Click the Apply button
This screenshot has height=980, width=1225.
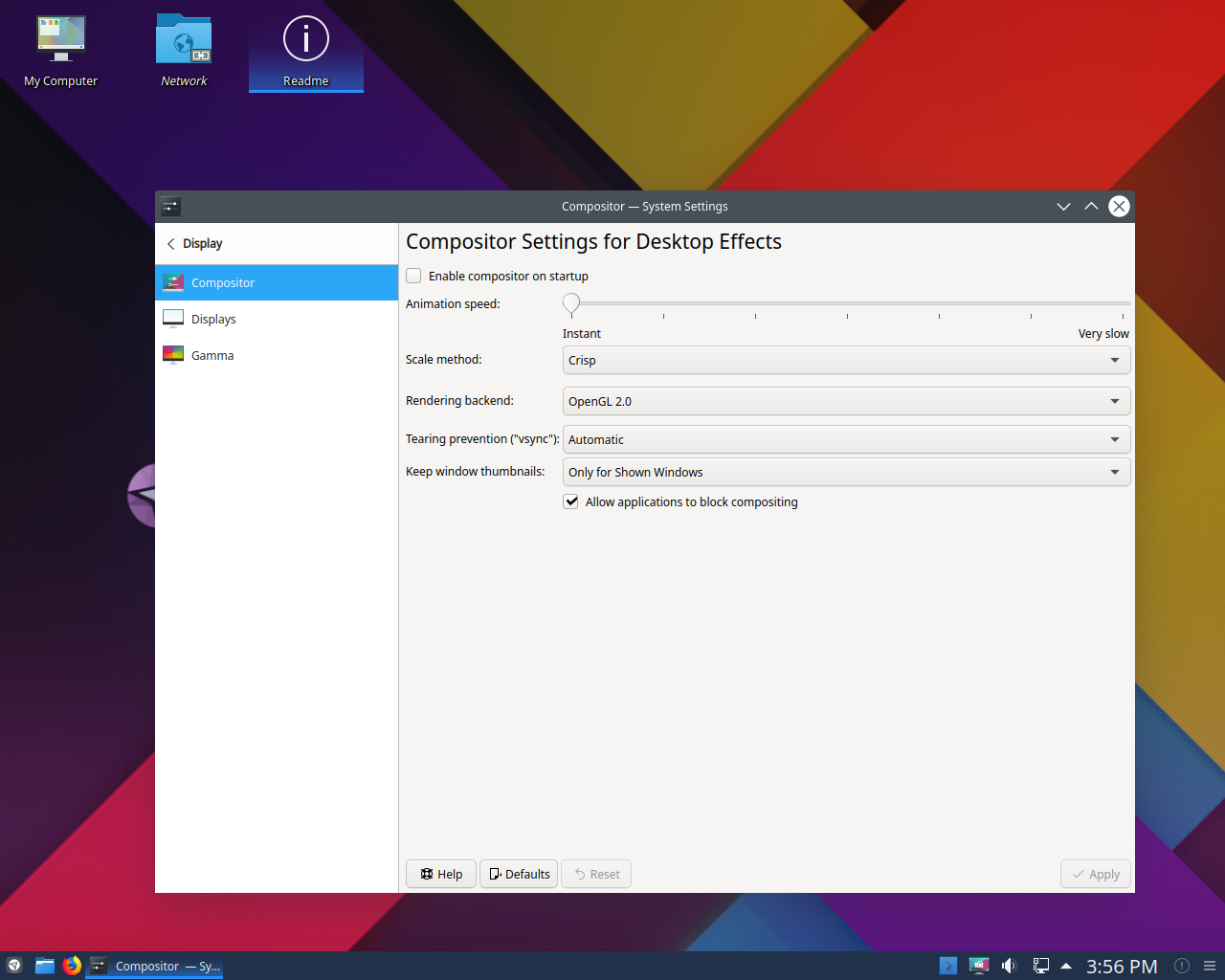pyautogui.click(x=1096, y=874)
